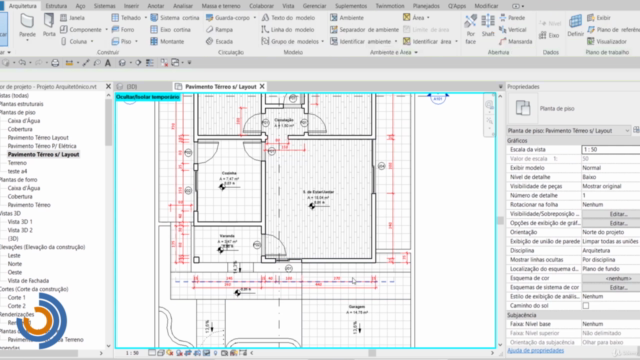640x360 pixels.
Task: Choose the Componente tool
Action: click(81, 30)
